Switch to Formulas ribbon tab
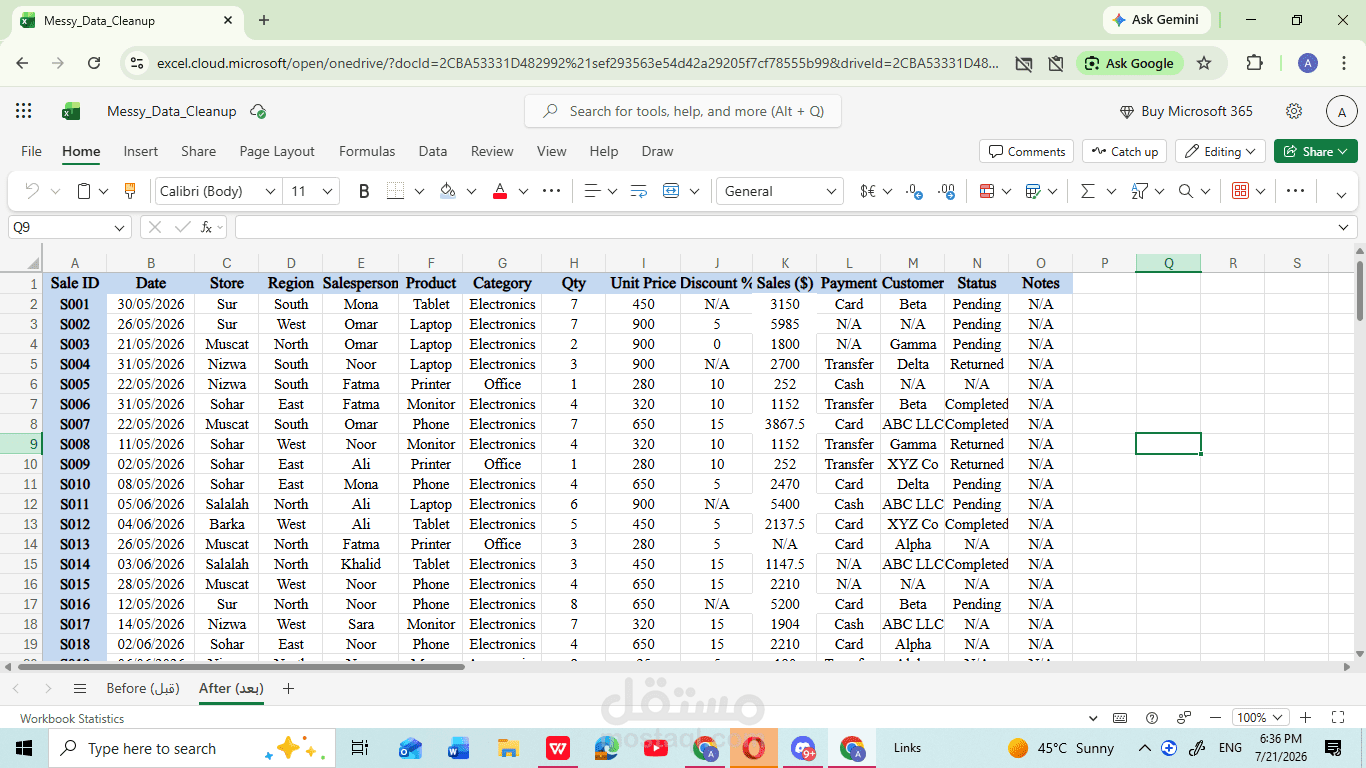This screenshot has height=768, width=1366. (x=367, y=152)
